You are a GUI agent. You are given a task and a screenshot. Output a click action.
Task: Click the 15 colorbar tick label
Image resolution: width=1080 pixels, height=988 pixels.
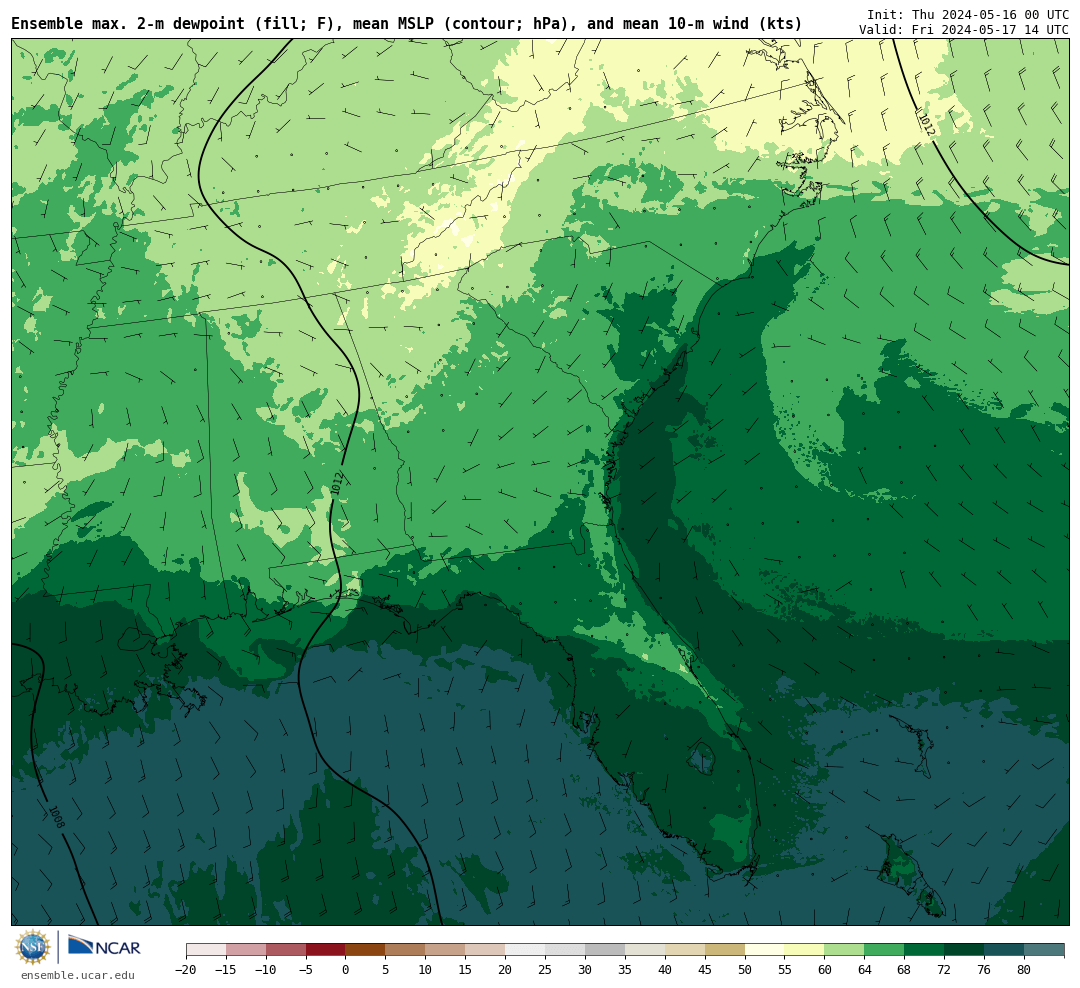pyautogui.click(x=466, y=970)
